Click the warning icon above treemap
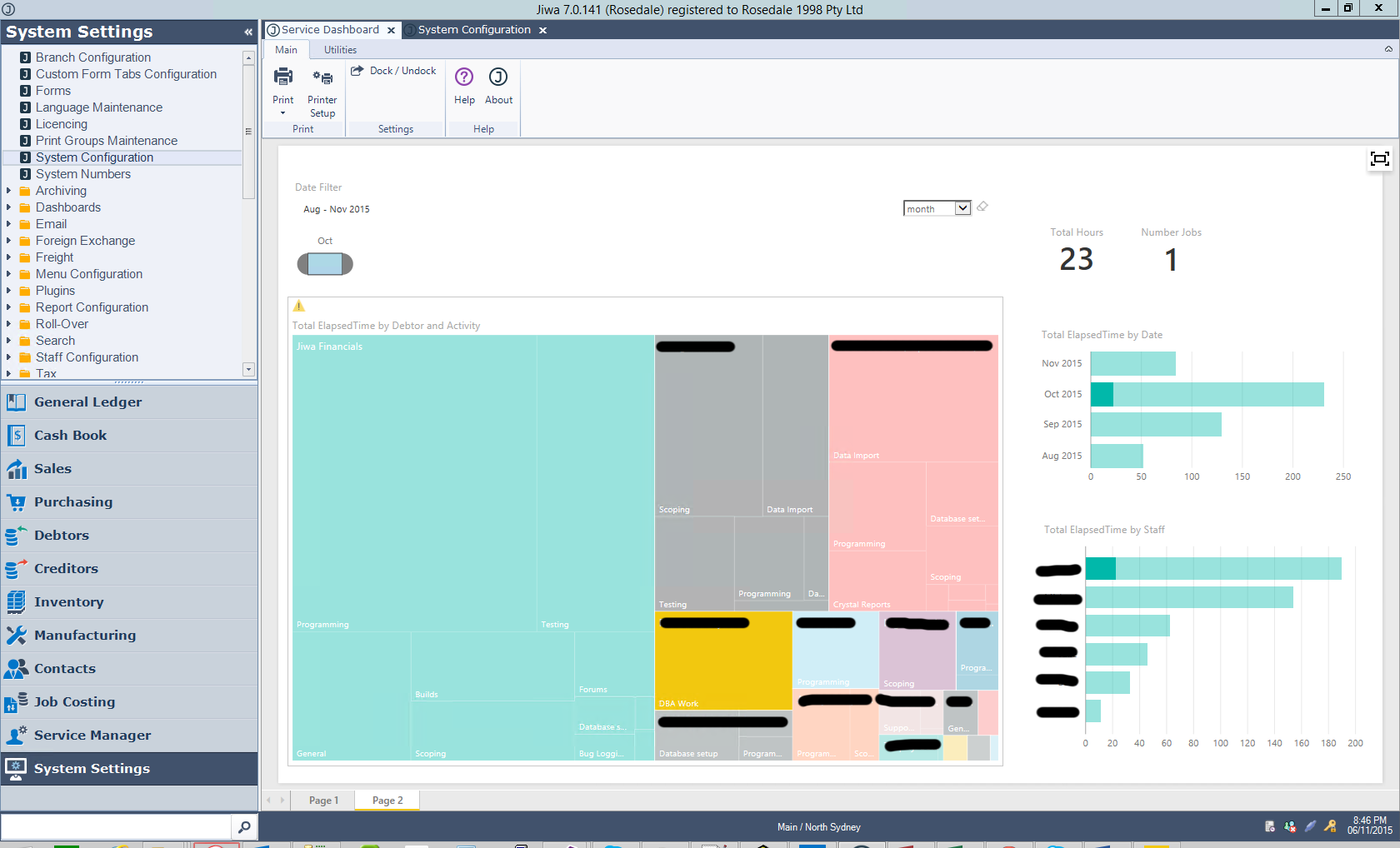The height and width of the screenshot is (848, 1400). [299, 307]
